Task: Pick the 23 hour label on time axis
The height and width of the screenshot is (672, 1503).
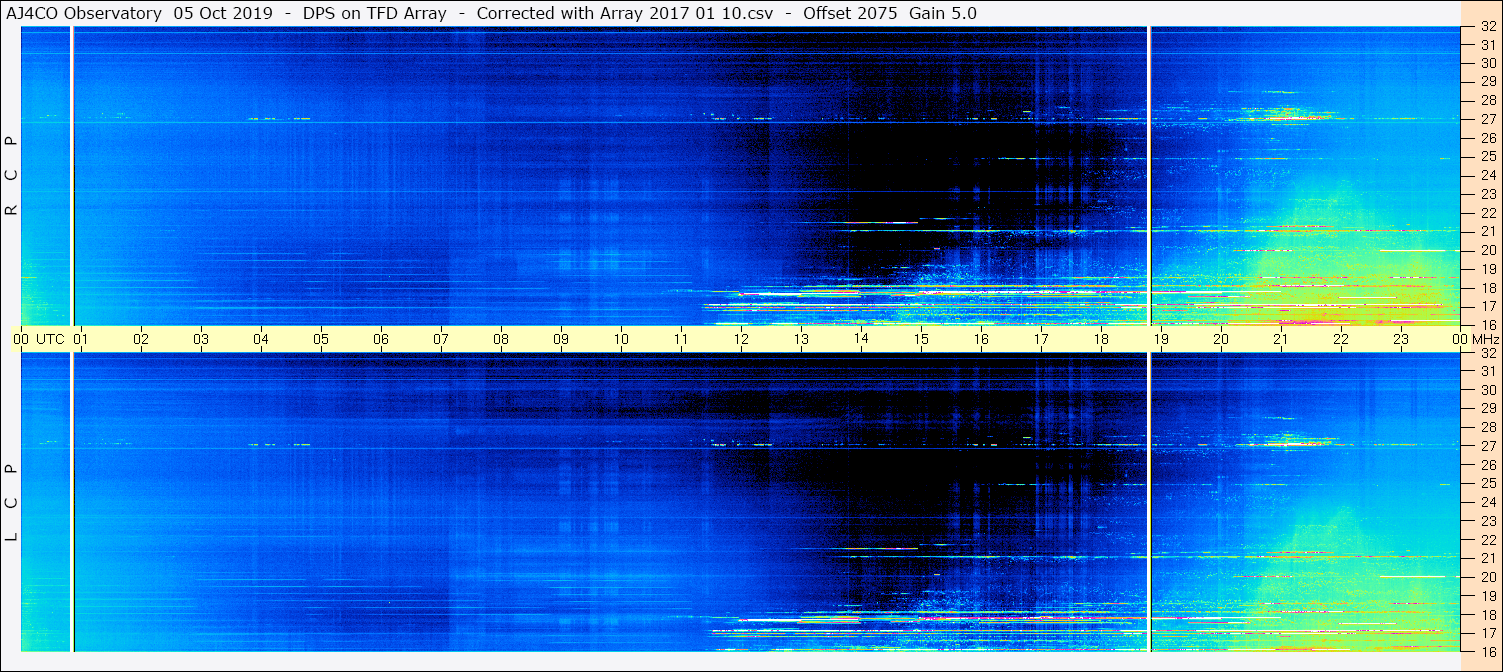Action: (1401, 339)
